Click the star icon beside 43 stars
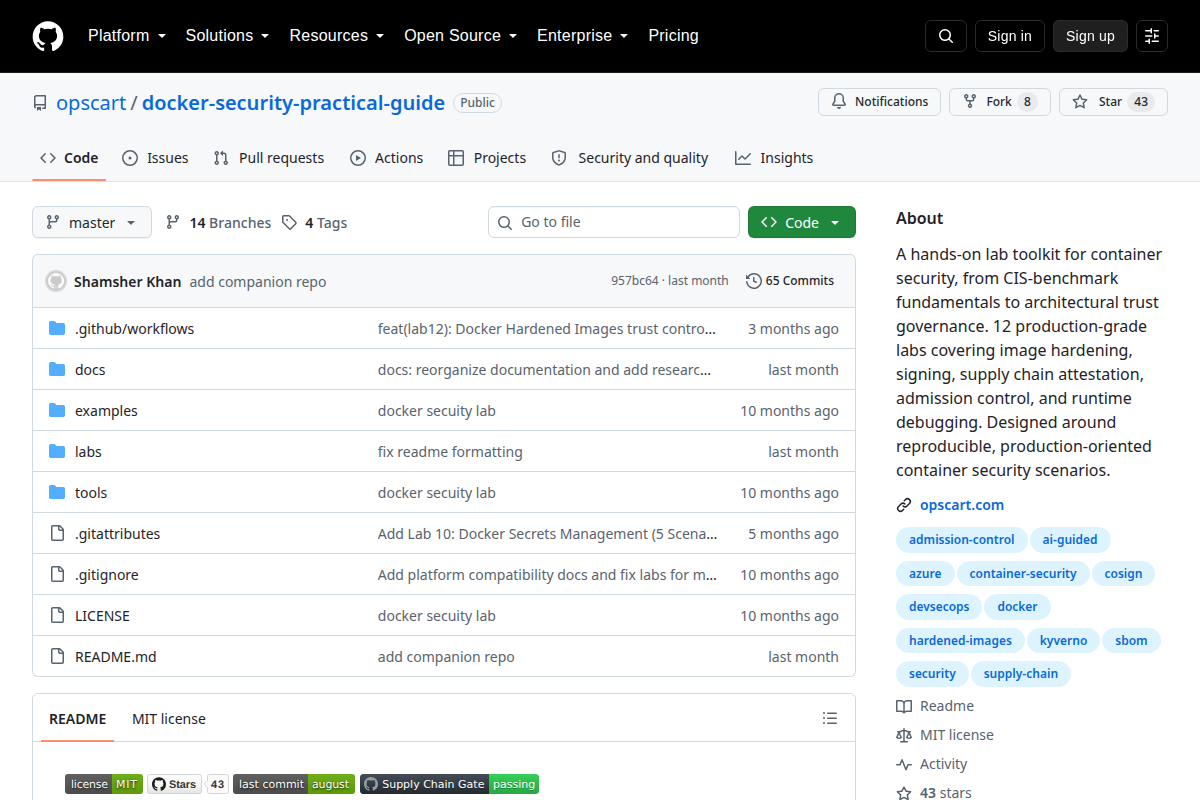Viewport: 1200px width, 800px height. pos(904,793)
